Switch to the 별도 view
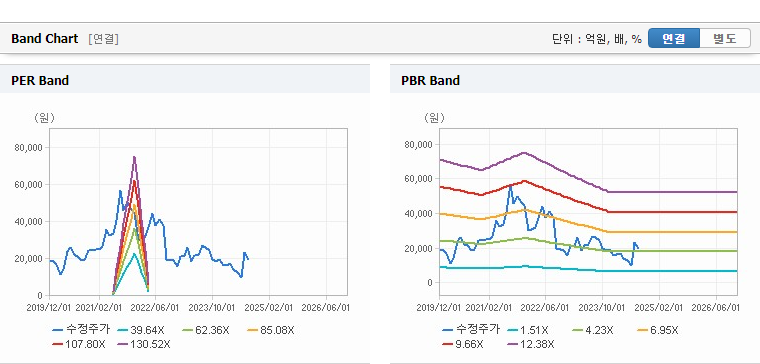Screen dimensions: 760x364 point(725,38)
